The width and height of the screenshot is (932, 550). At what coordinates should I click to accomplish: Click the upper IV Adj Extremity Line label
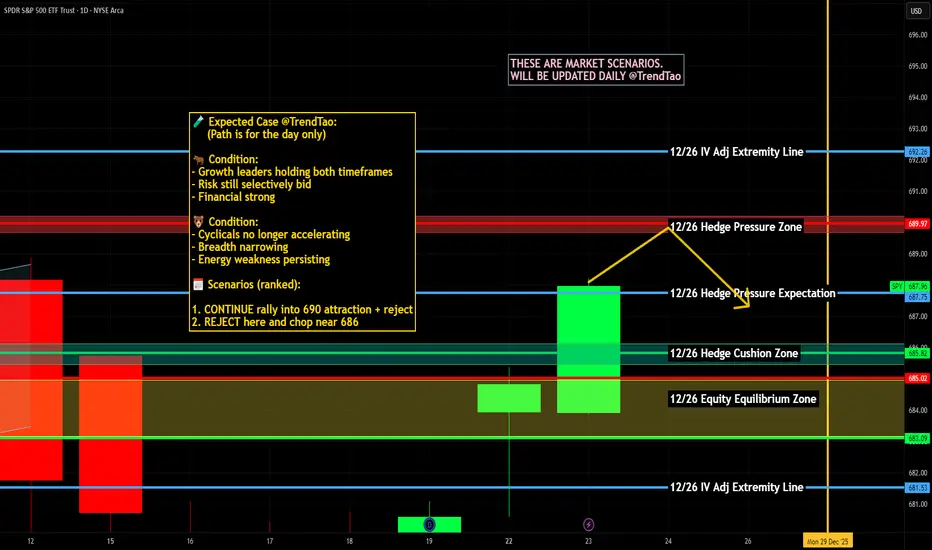coord(736,152)
